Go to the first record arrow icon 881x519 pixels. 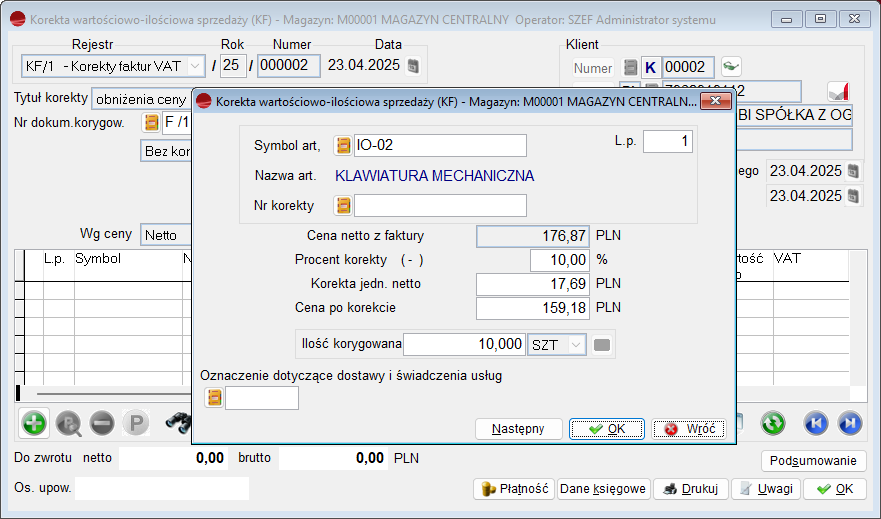point(815,423)
